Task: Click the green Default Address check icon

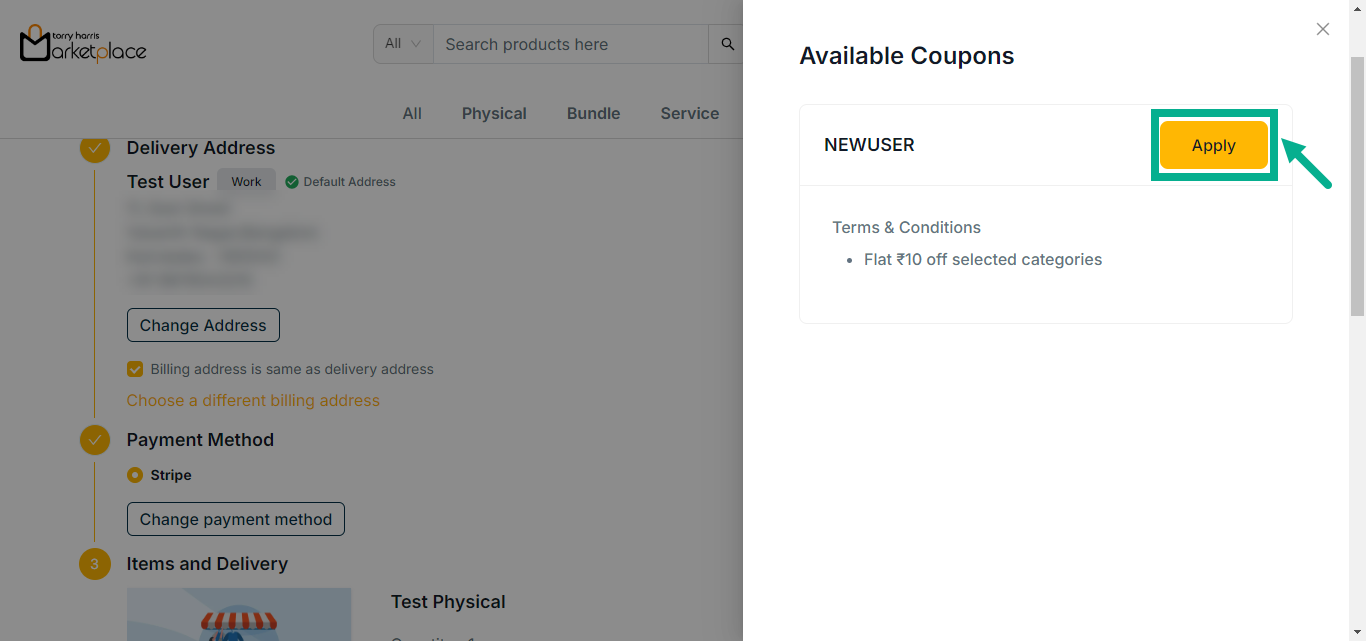Action: coord(292,182)
